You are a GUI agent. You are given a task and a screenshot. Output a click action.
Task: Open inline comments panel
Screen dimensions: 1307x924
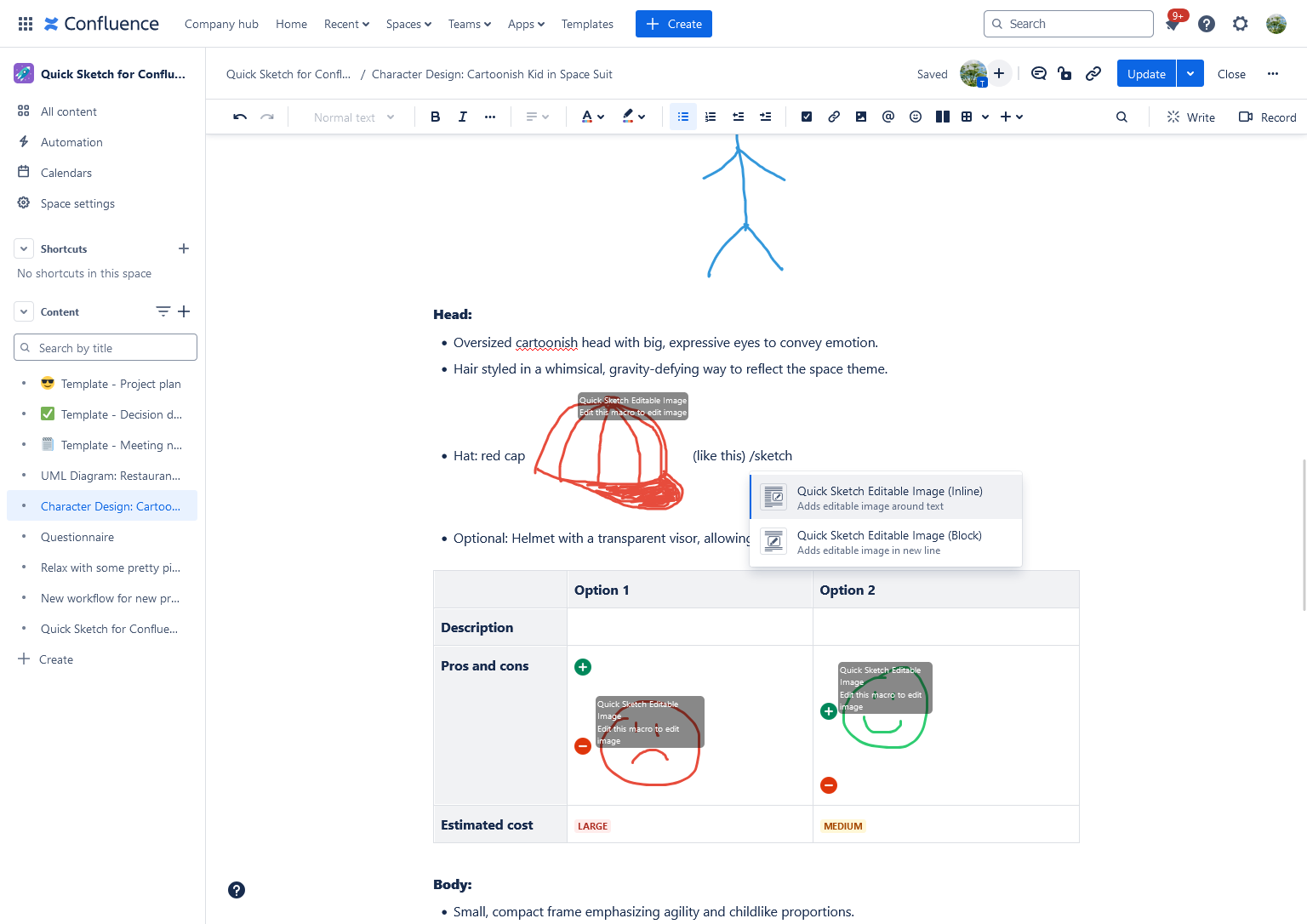(x=1038, y=74)
